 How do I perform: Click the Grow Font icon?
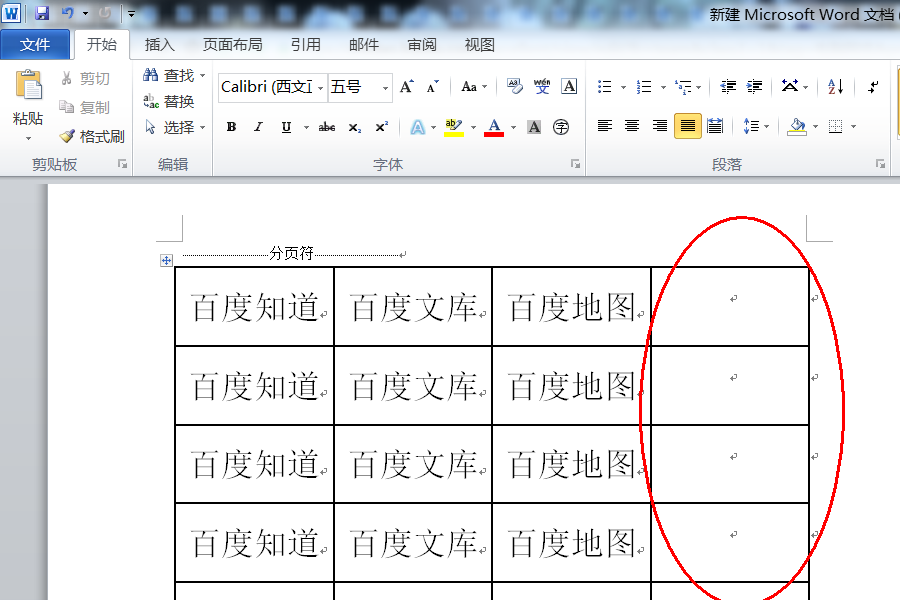pos(407,87)
